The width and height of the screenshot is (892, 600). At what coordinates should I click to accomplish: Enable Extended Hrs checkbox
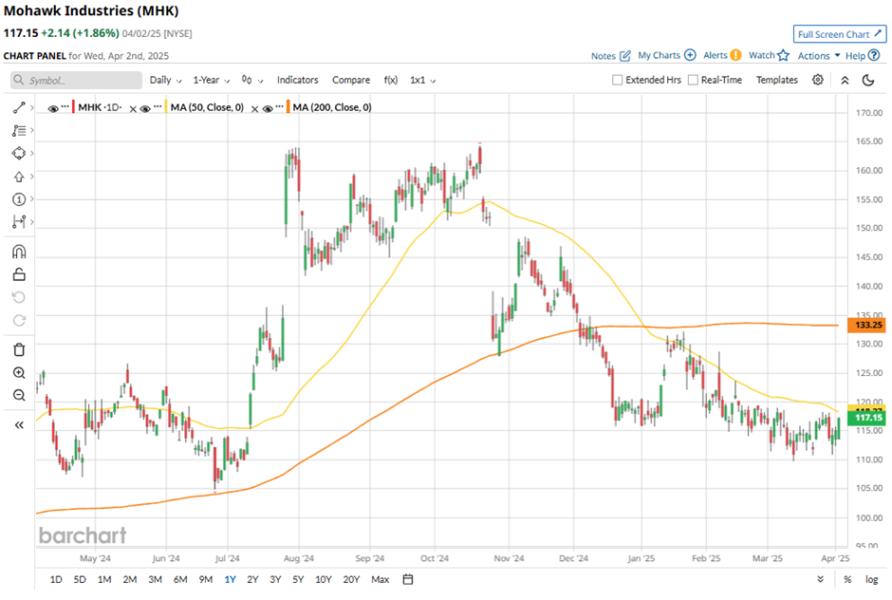[x=617, y=80]
